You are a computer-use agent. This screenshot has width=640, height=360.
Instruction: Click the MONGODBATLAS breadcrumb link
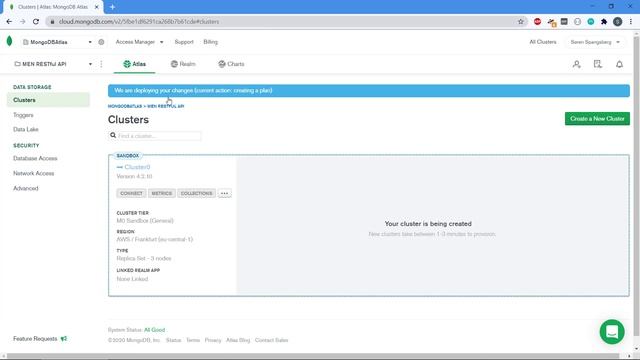pos(125,106)
